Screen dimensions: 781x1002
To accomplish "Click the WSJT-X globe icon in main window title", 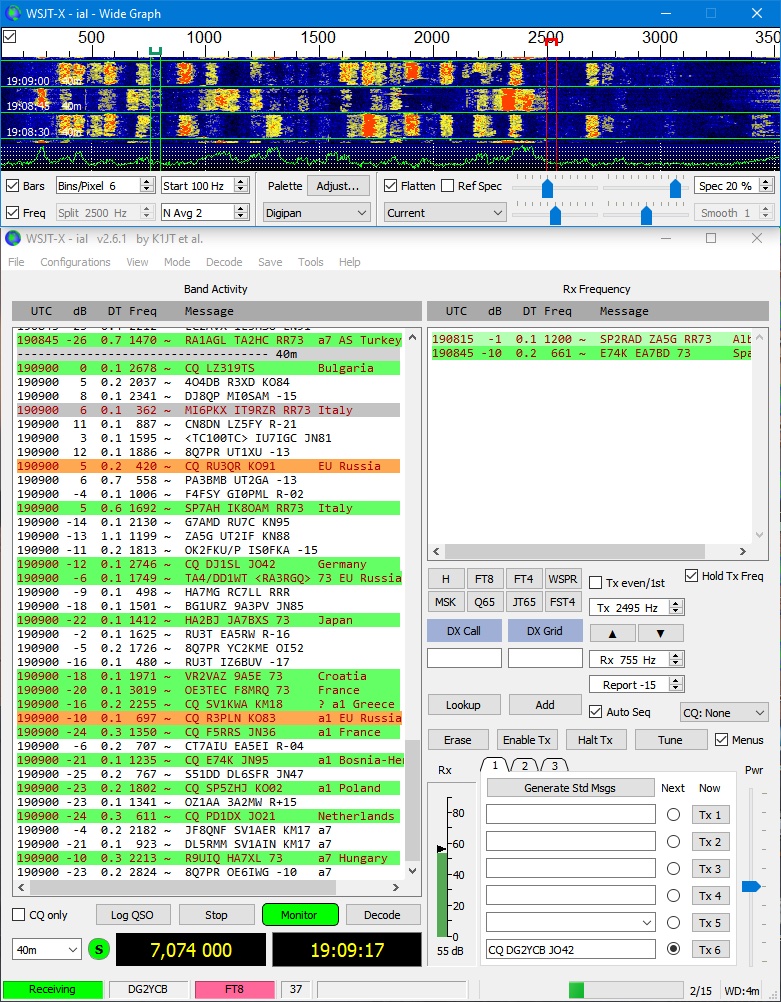I will point(12,238).
